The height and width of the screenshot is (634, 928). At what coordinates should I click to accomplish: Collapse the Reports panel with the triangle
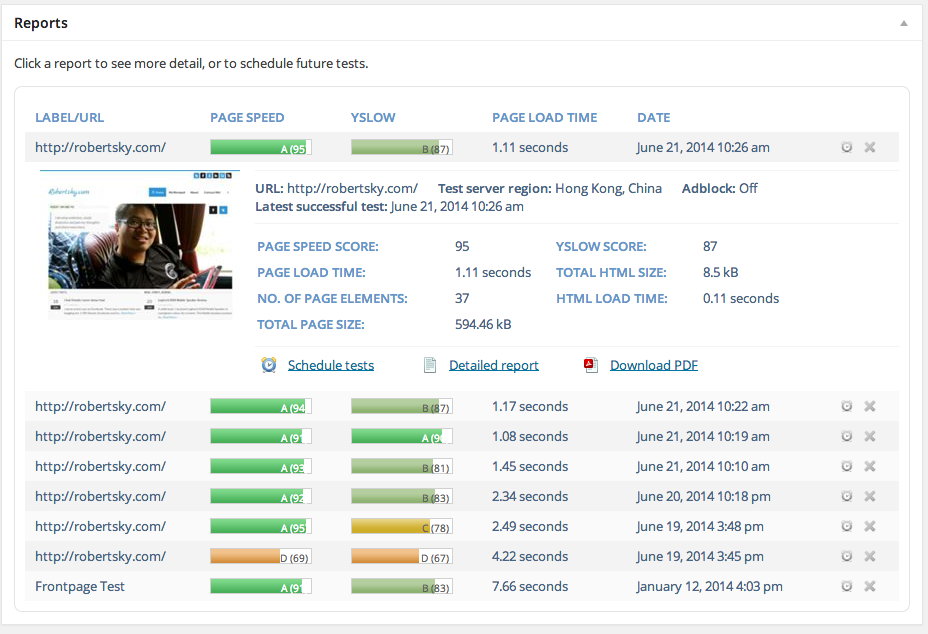coord(903,24)
